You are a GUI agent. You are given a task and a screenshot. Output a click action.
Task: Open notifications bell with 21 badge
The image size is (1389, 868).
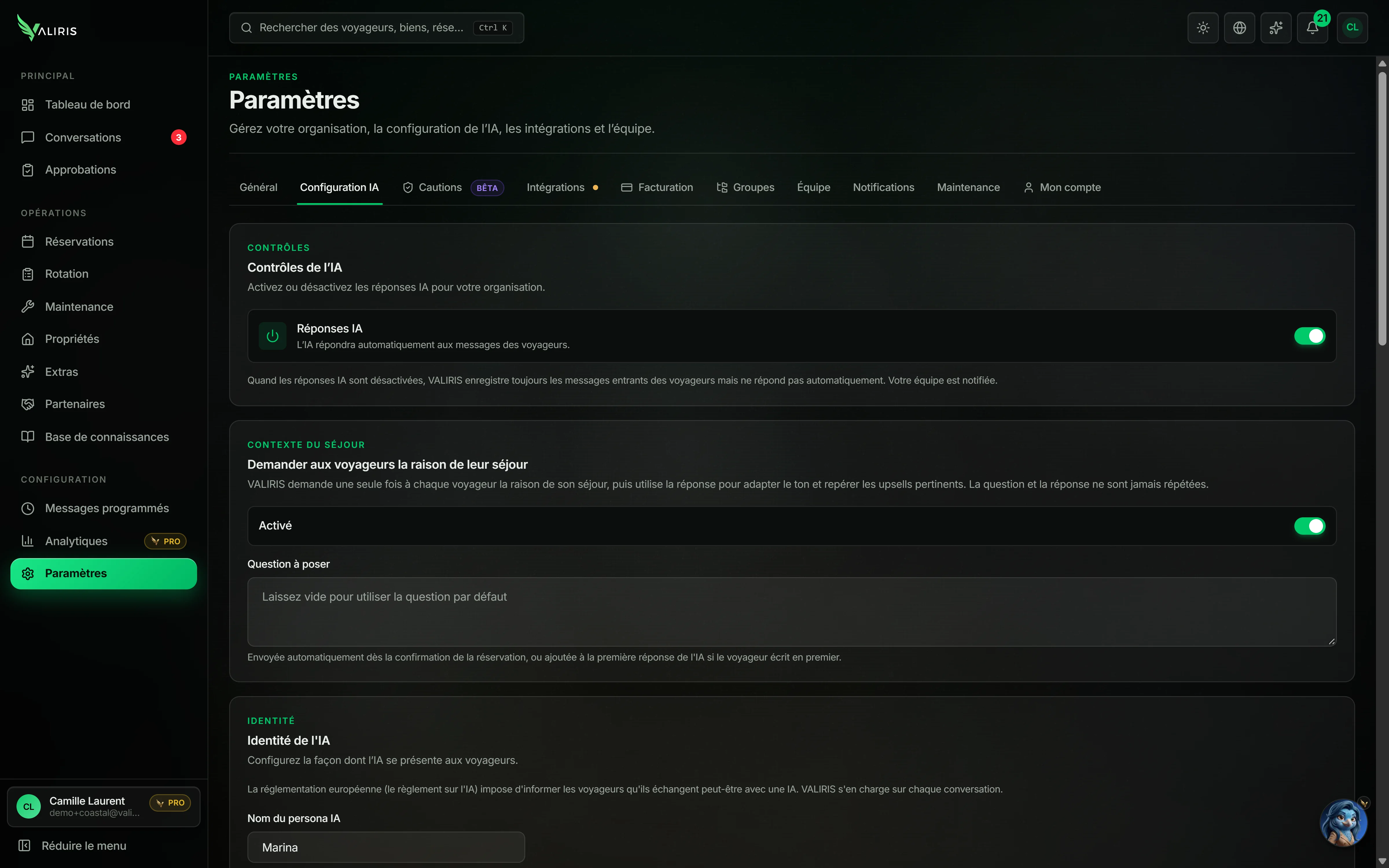point(1313,27)
